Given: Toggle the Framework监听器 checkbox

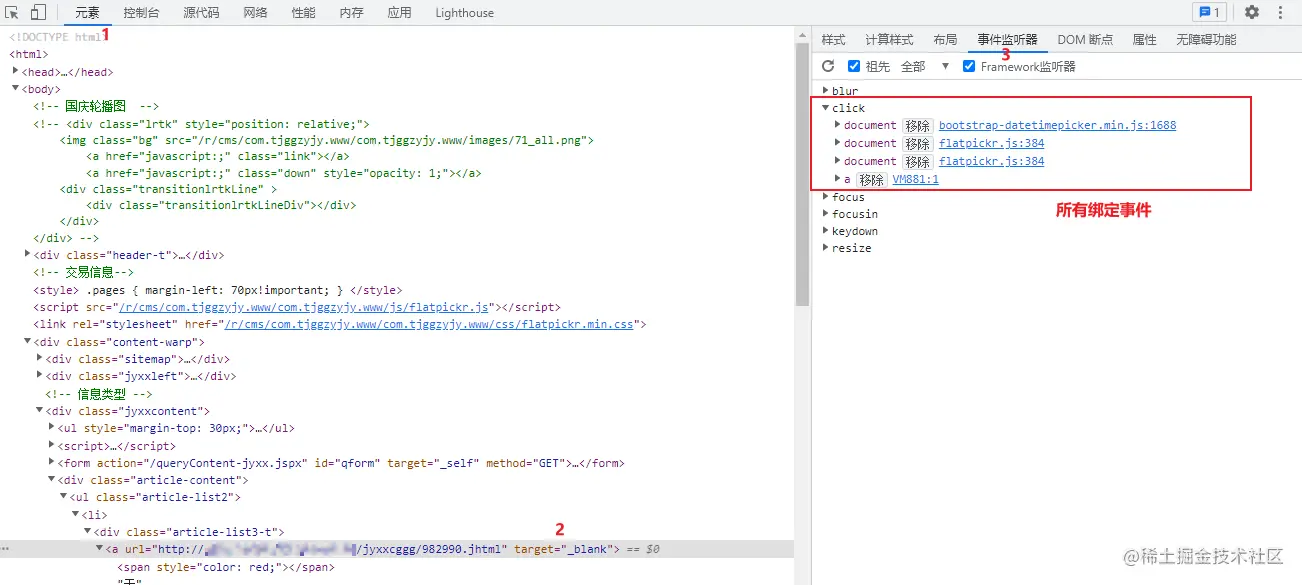Looking at the screenshot, I should point(969,67).
